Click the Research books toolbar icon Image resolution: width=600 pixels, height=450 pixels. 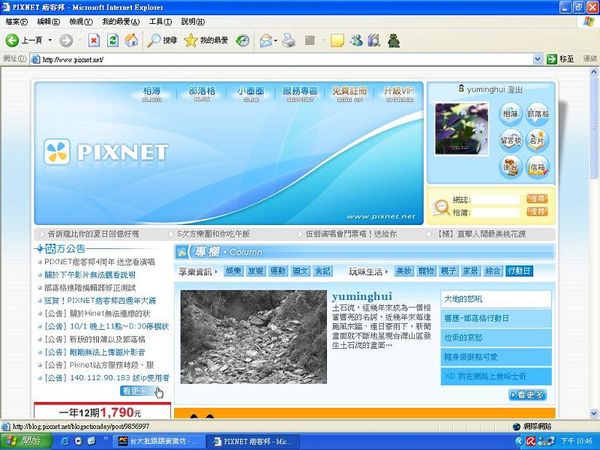pyautogui.click(x=374, y=40)
